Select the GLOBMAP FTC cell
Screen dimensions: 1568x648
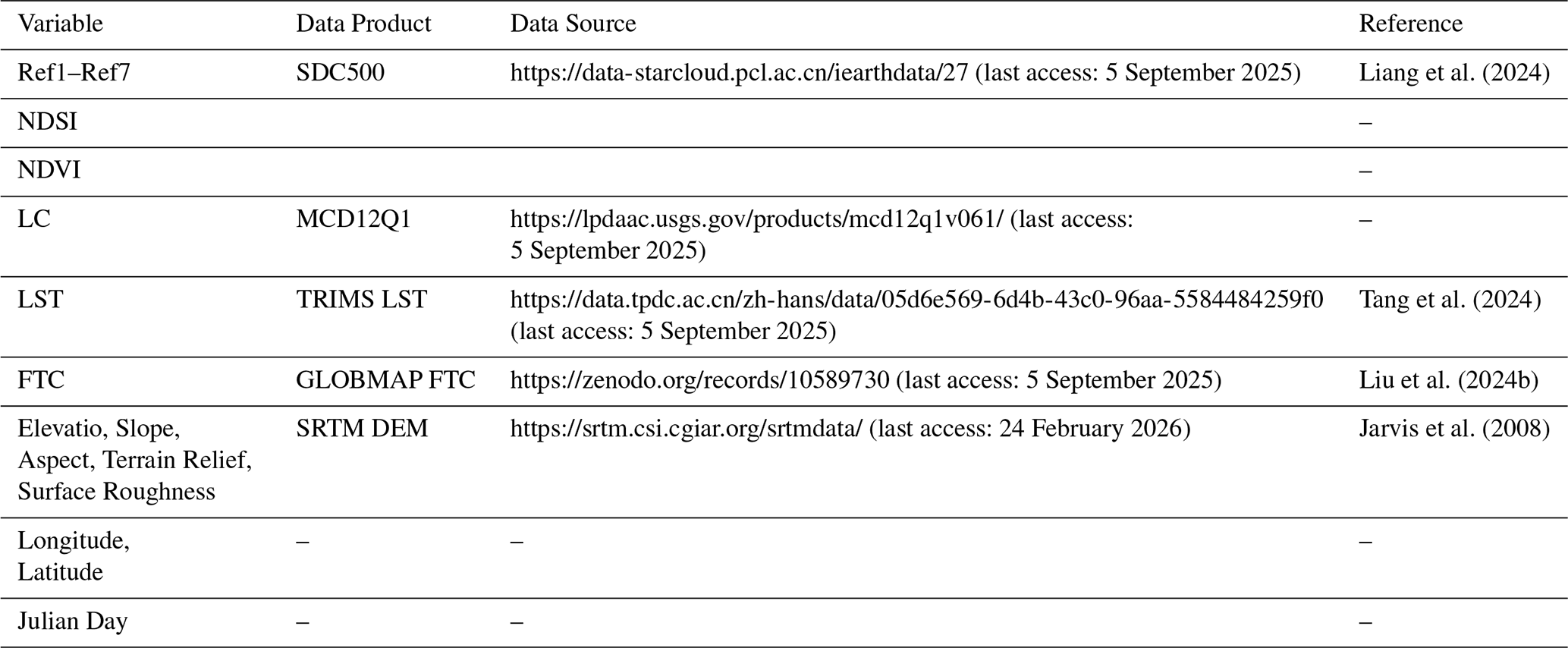(x=385, y=380)
